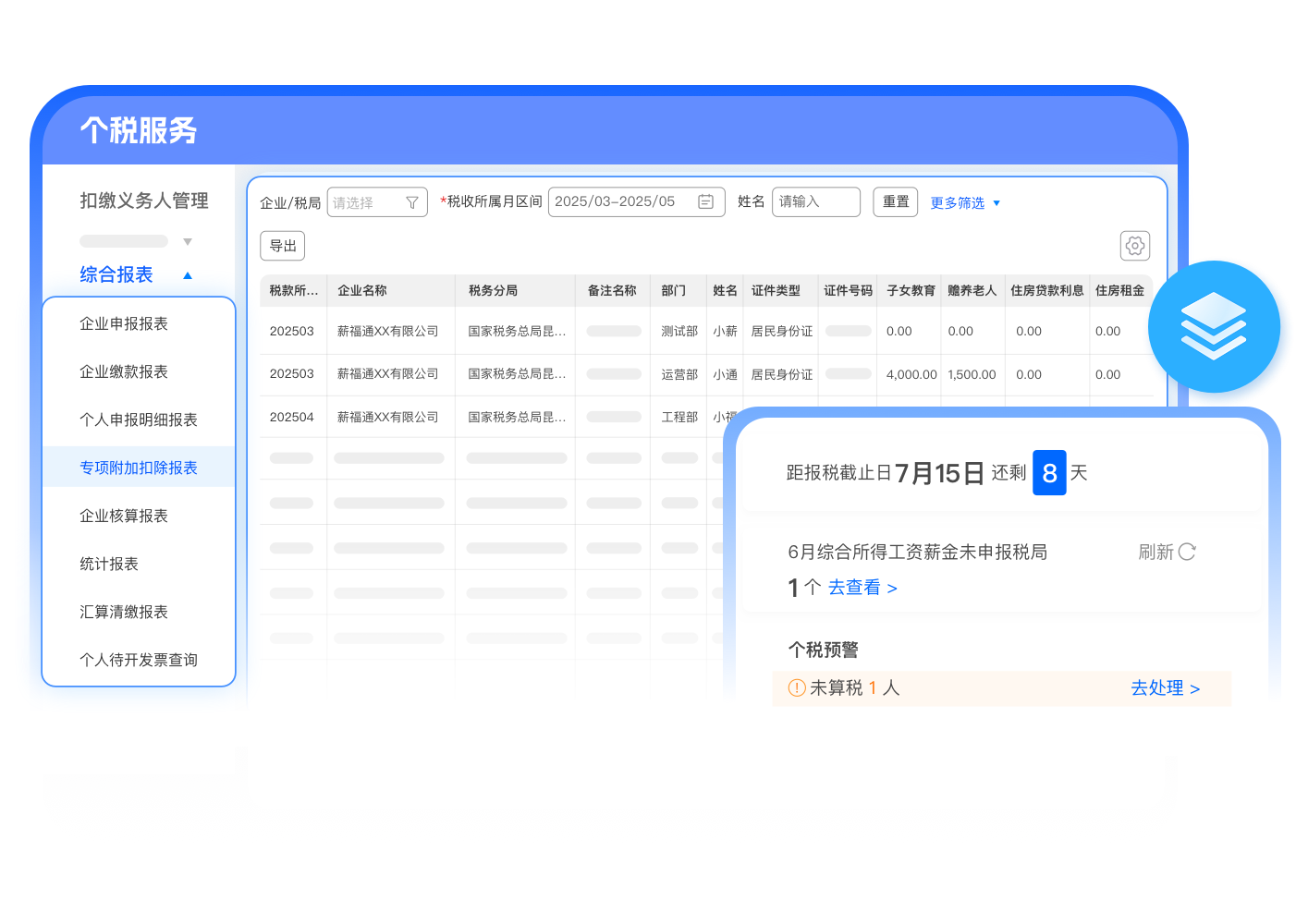Open the 更多筛选 filter dropdown

(x=965, y=202)
